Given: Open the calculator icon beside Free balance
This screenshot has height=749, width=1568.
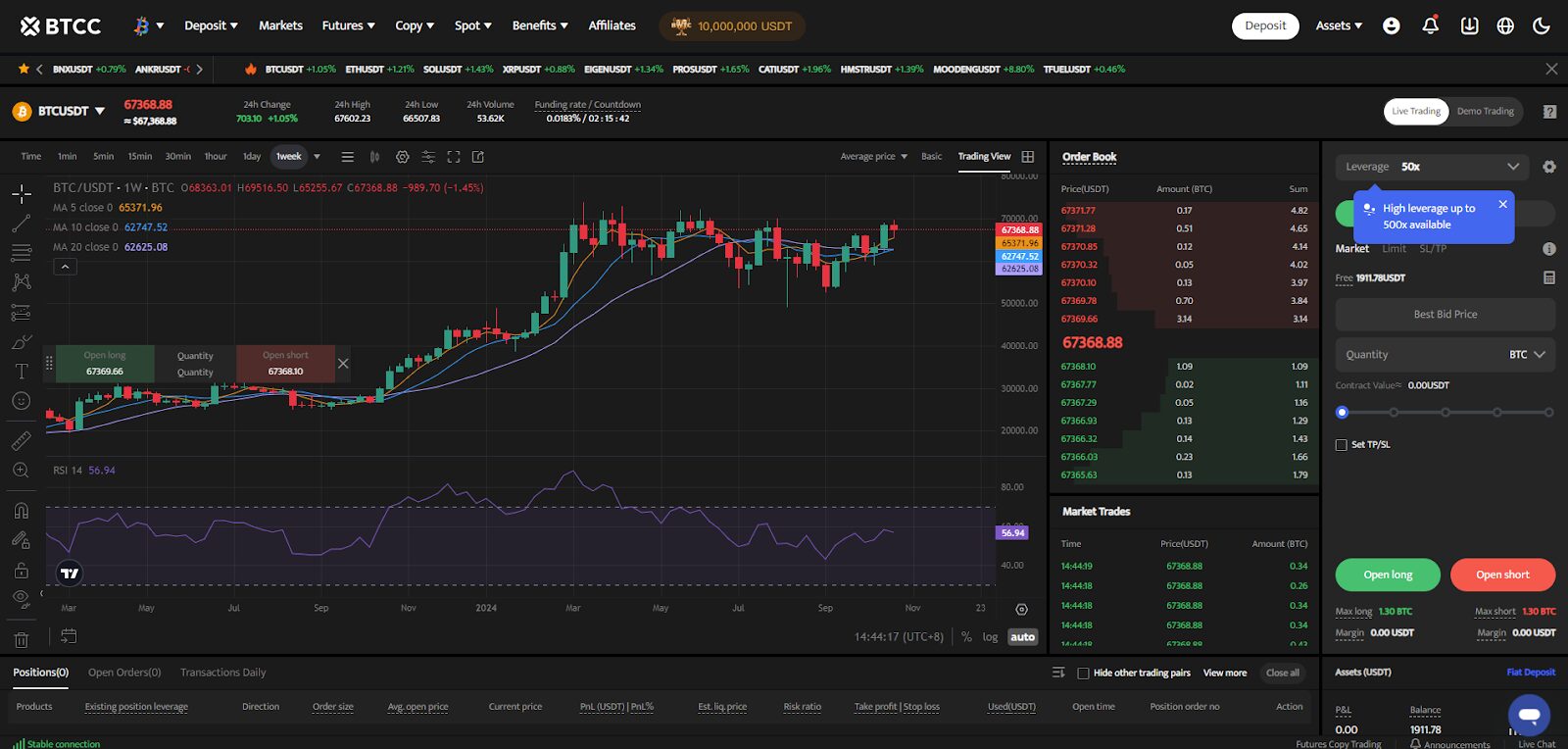Looking at the screenshot, I should click(1549, 277).
